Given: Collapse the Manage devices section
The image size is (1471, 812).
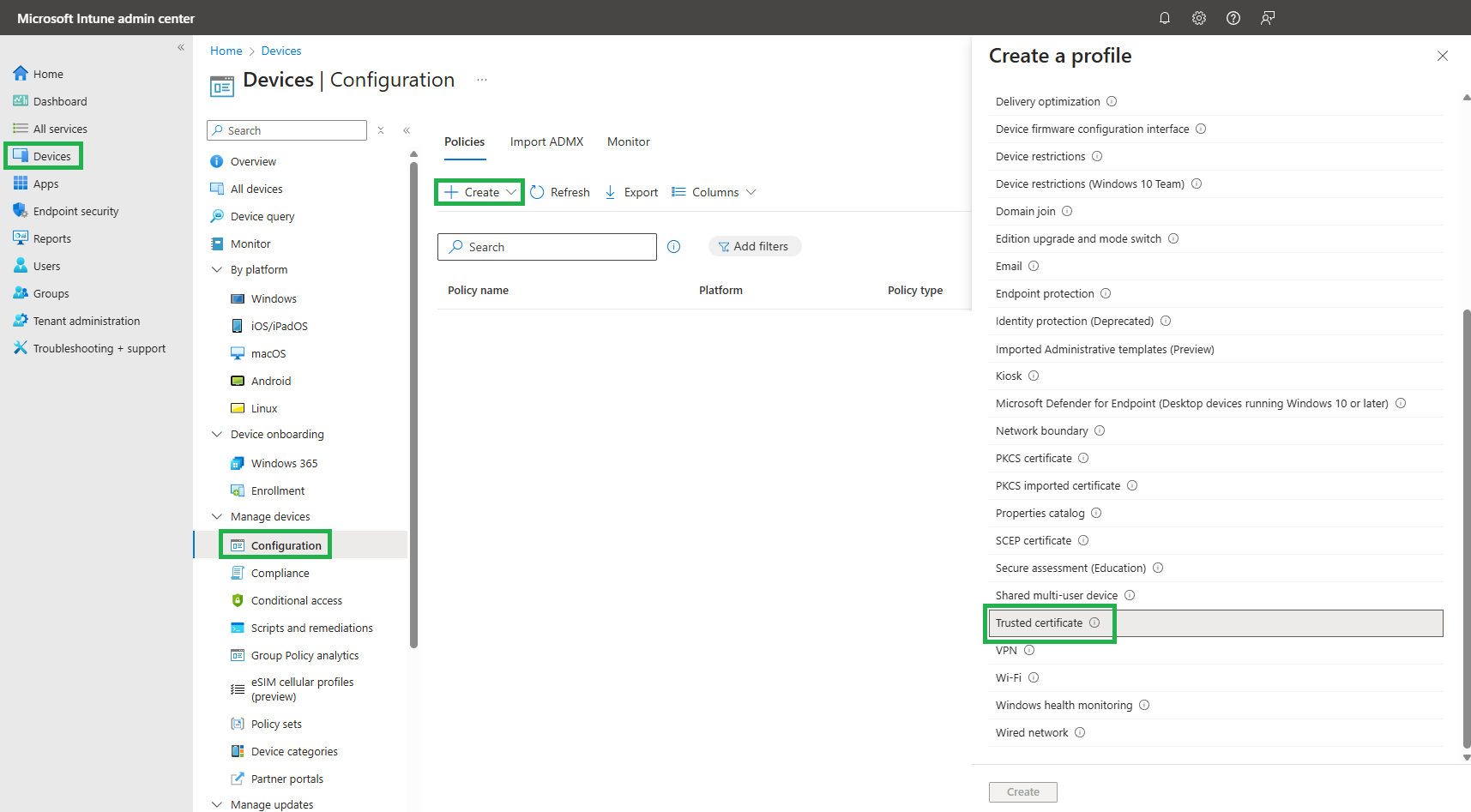Looking at the screenshot, I should point(217,516).
